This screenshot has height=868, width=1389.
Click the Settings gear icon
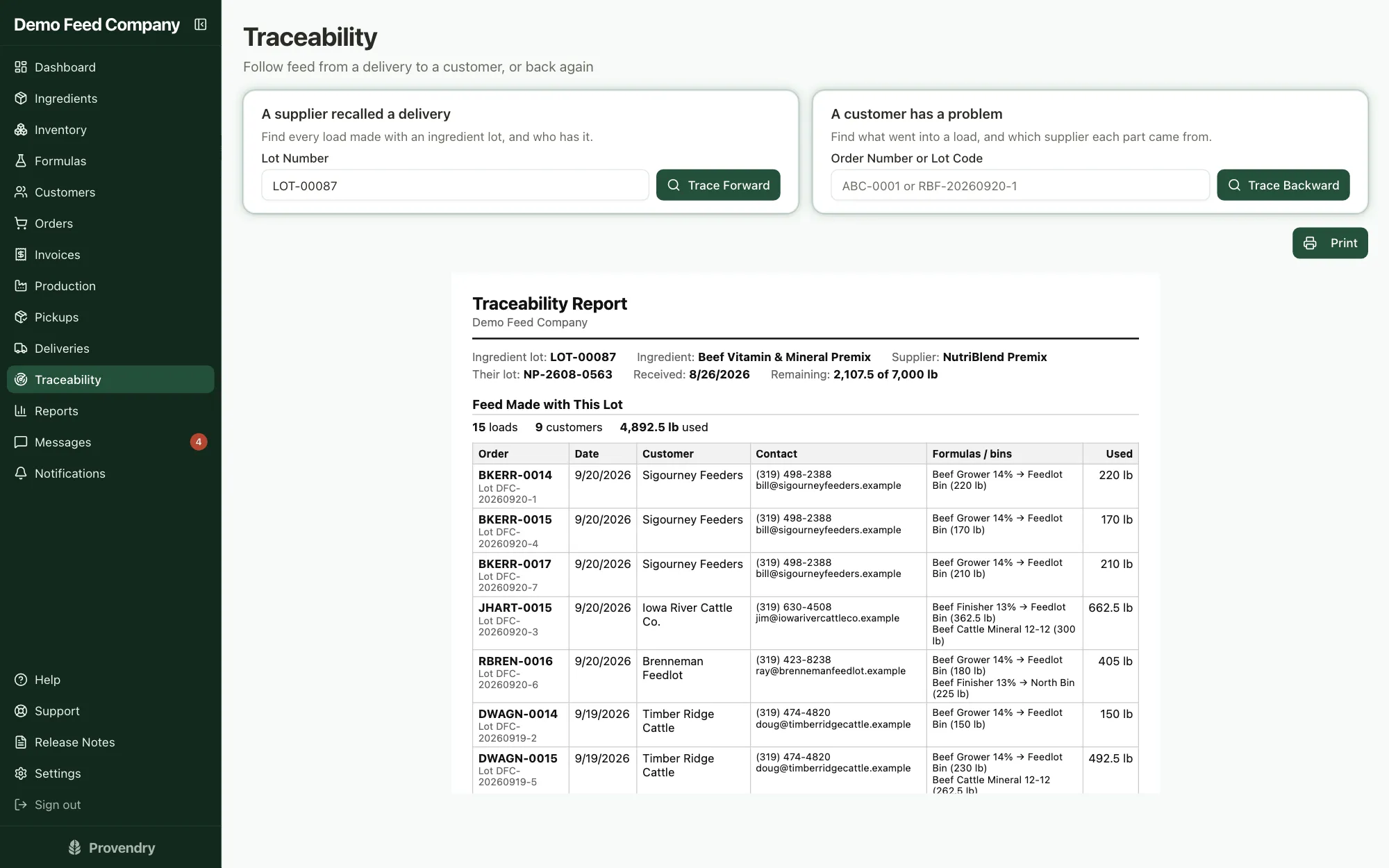tap(21, 774)
